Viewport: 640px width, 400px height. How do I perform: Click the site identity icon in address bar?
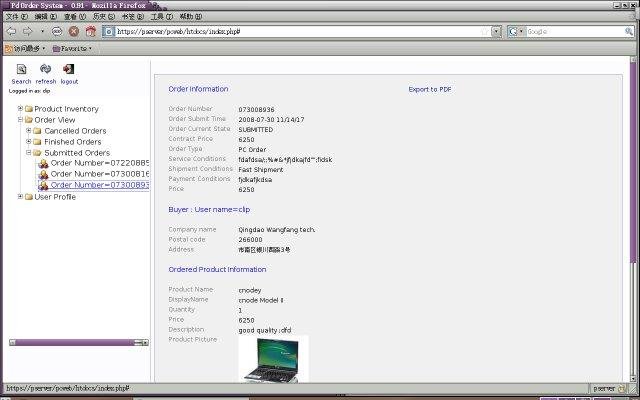click(x=109, y=31)
